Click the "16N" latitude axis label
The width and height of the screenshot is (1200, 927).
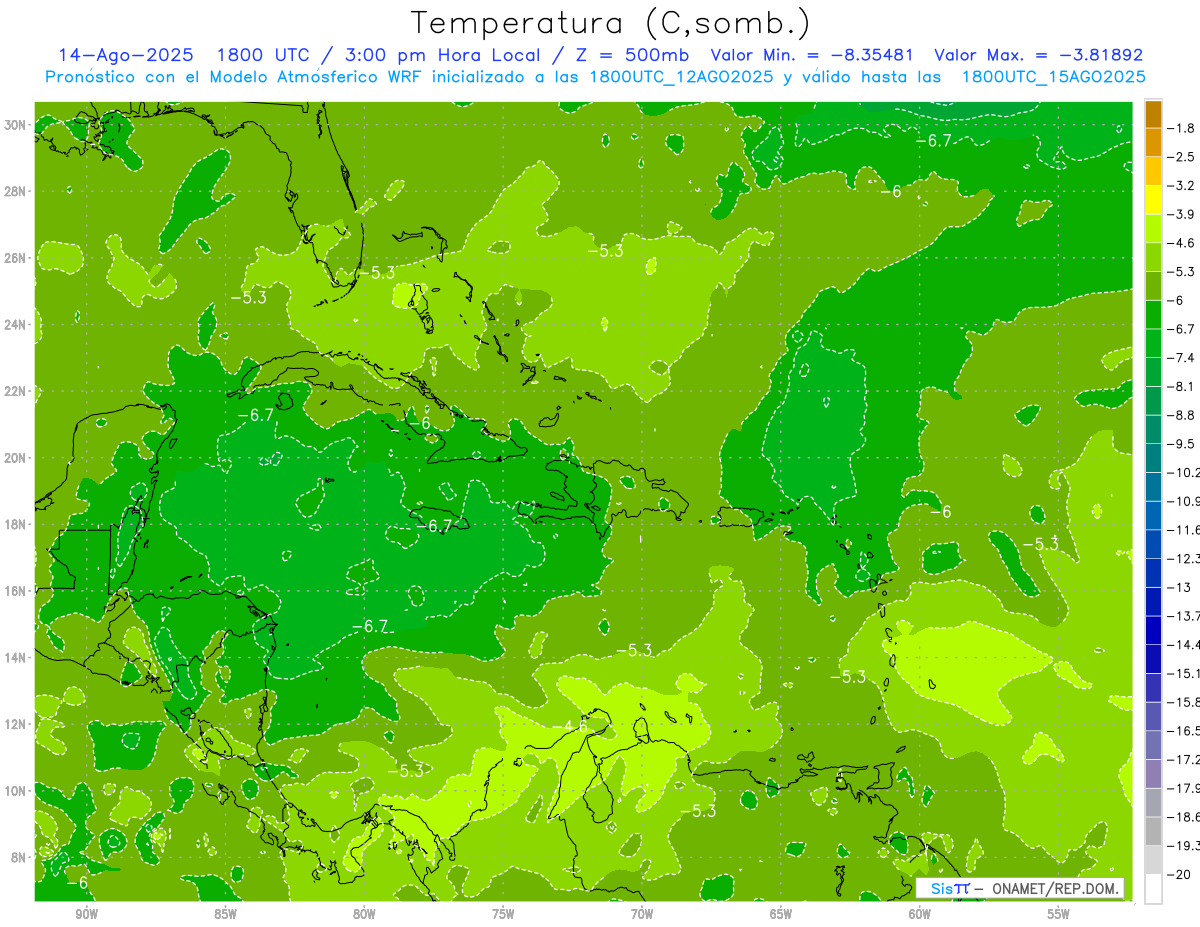point(16,590)
